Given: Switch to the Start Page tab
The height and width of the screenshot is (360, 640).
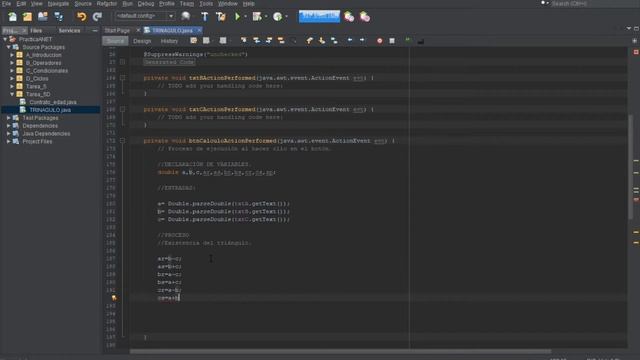Looking at the screenshot, I should (117, 31).
